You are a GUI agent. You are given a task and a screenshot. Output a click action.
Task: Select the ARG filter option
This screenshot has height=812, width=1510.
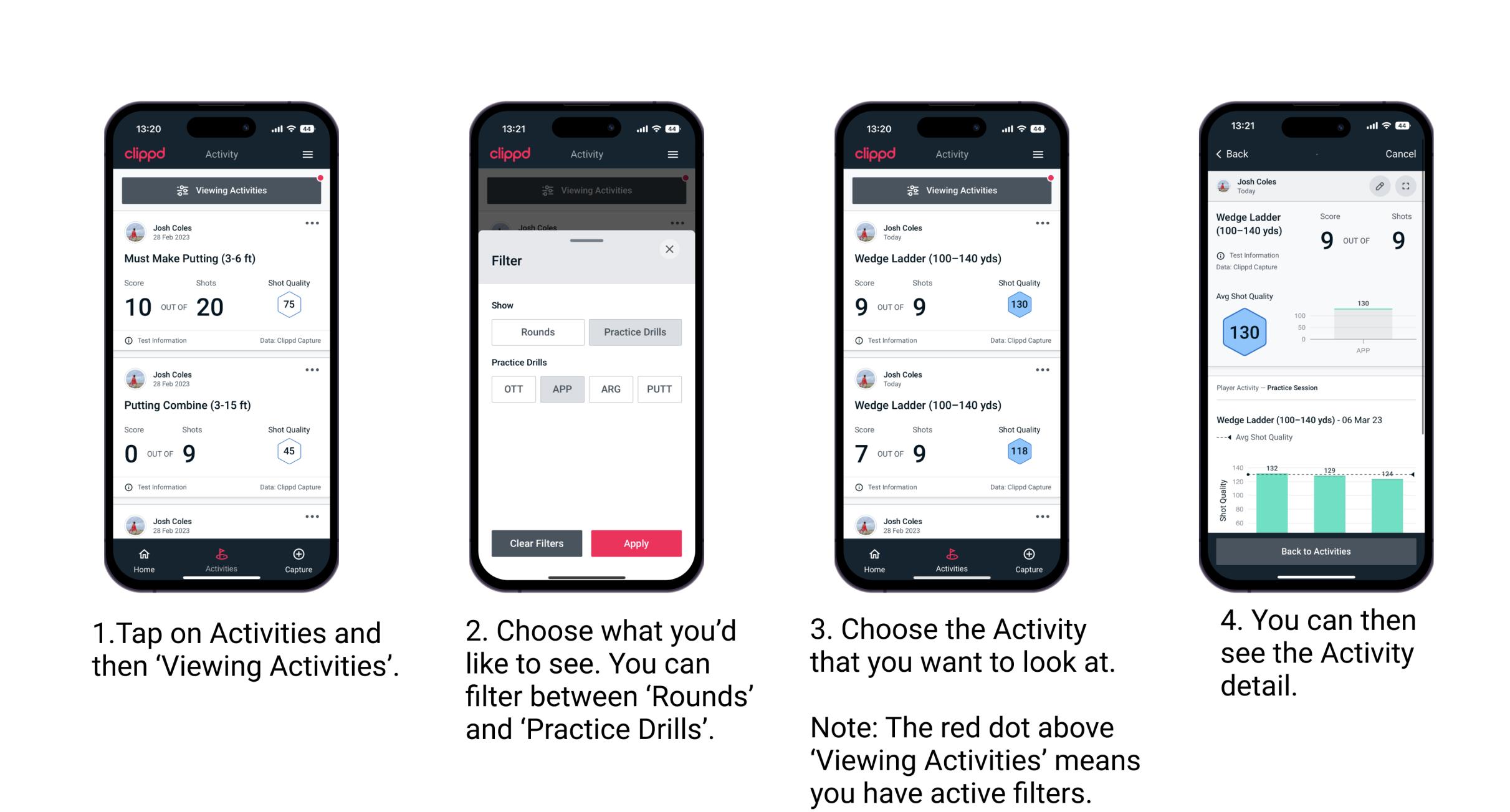610,388
